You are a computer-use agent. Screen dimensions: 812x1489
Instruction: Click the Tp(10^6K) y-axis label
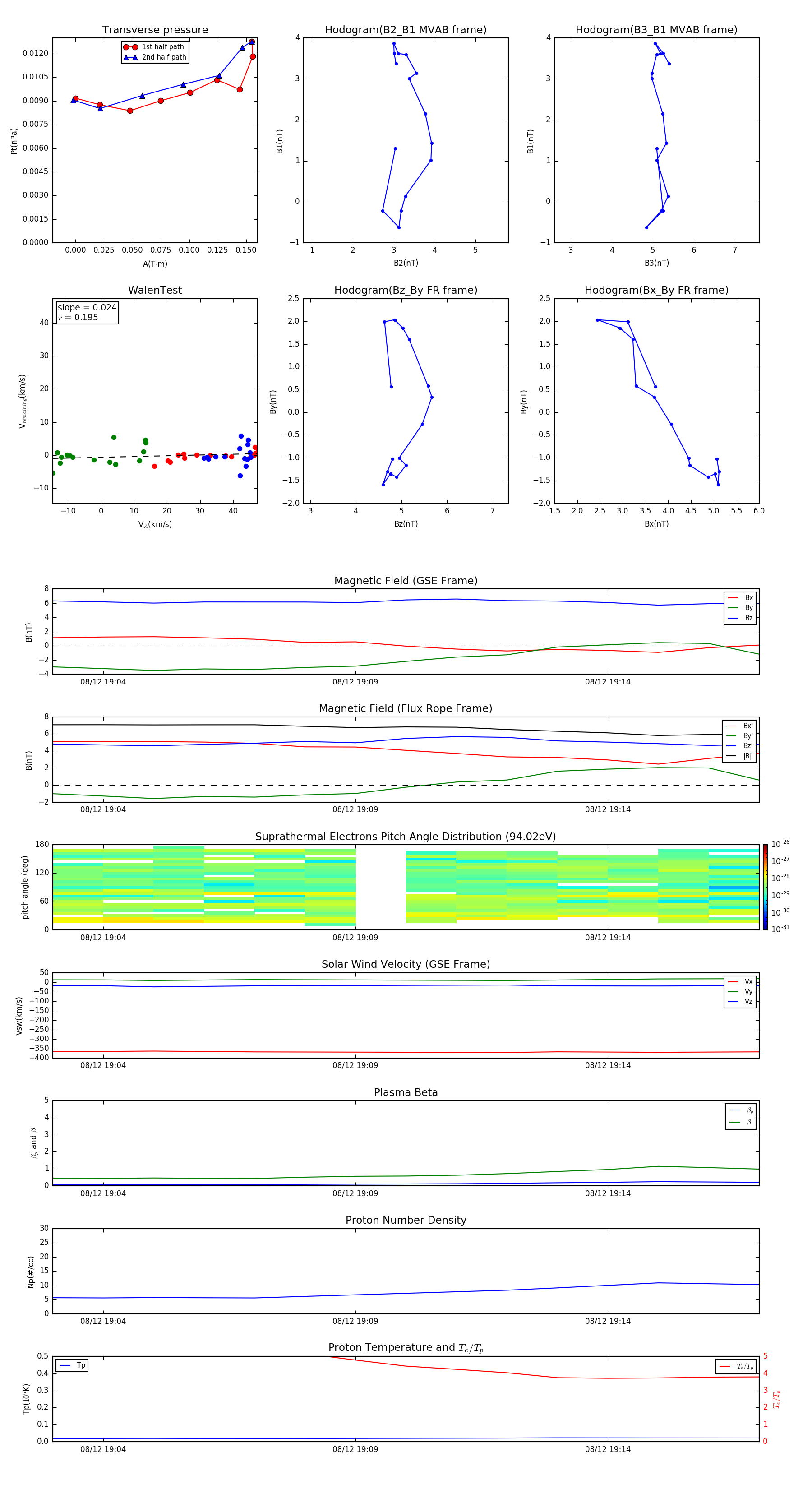coord(26,1399)
